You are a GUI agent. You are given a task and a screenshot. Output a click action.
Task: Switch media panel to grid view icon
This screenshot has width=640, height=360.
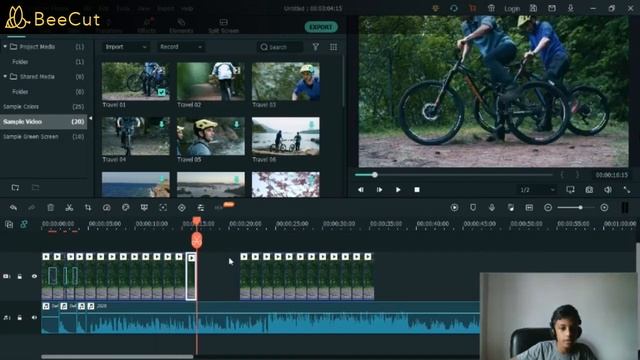[x=333, y=47]
